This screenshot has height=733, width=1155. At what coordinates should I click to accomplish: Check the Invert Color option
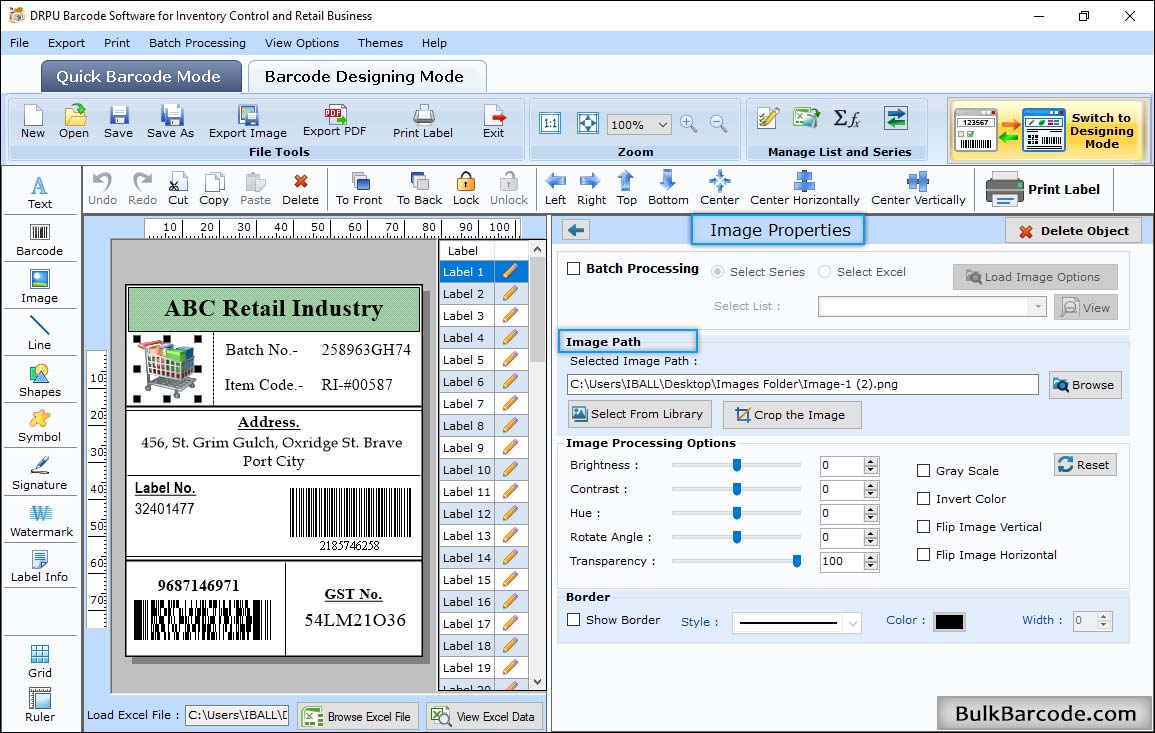pyautogui.click(x=923, y=499)
